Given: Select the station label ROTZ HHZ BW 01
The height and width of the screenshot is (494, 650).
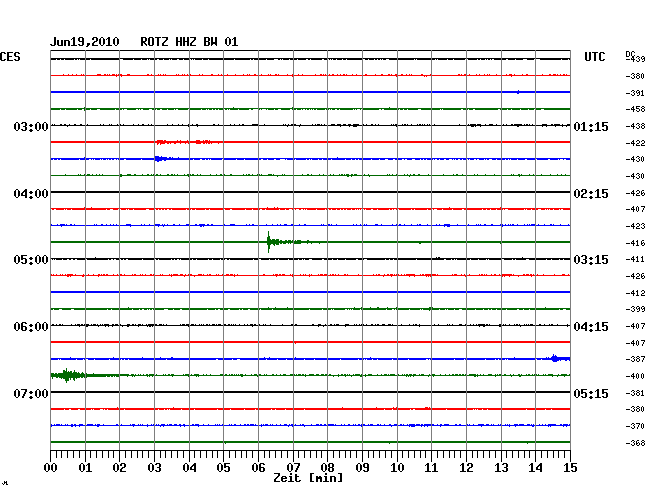Looking at the screenshot, I should pyautogui.click(x=189, y=42).
